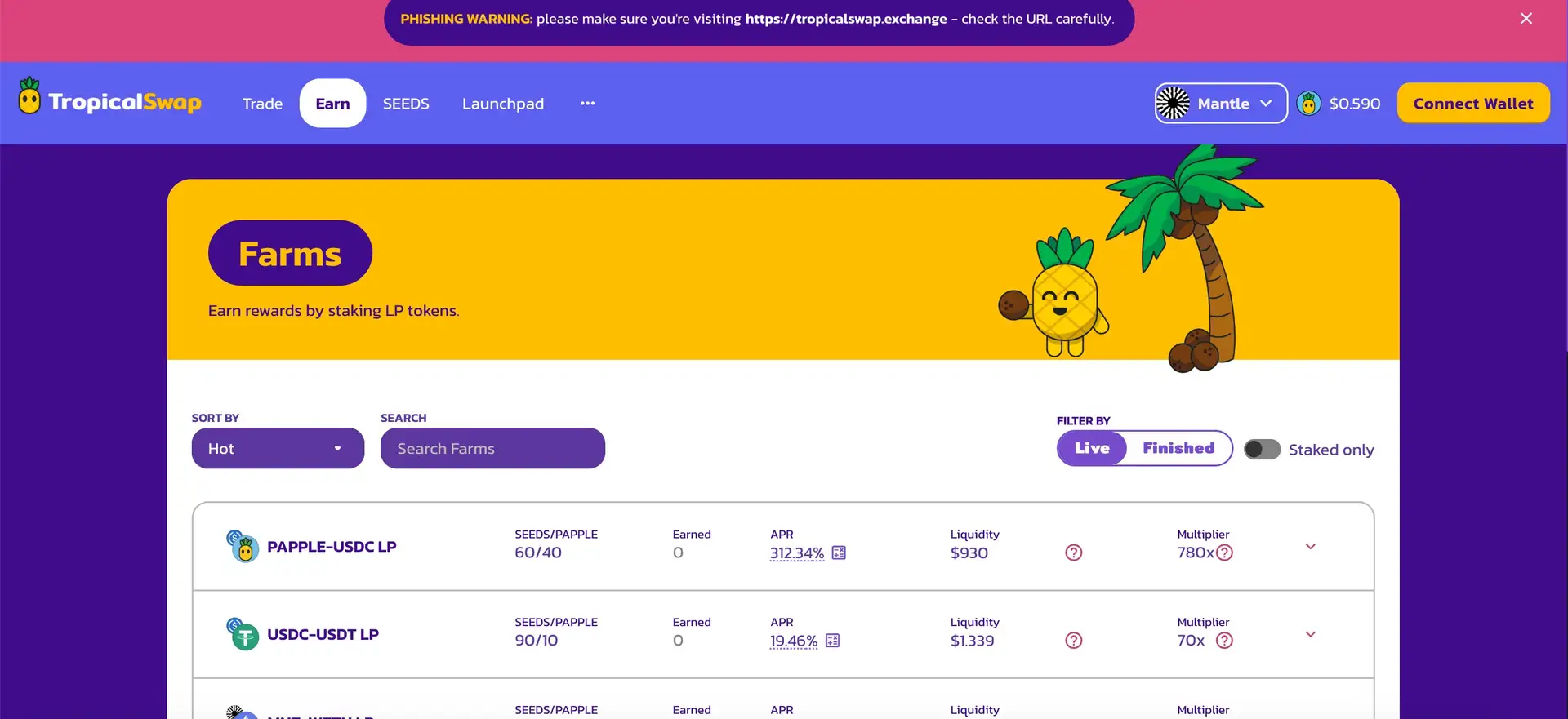Open the APR calculator for PAPPLE-USDC LP
The width and height of the screenshot is (1568, 719).
click(839, 553)
